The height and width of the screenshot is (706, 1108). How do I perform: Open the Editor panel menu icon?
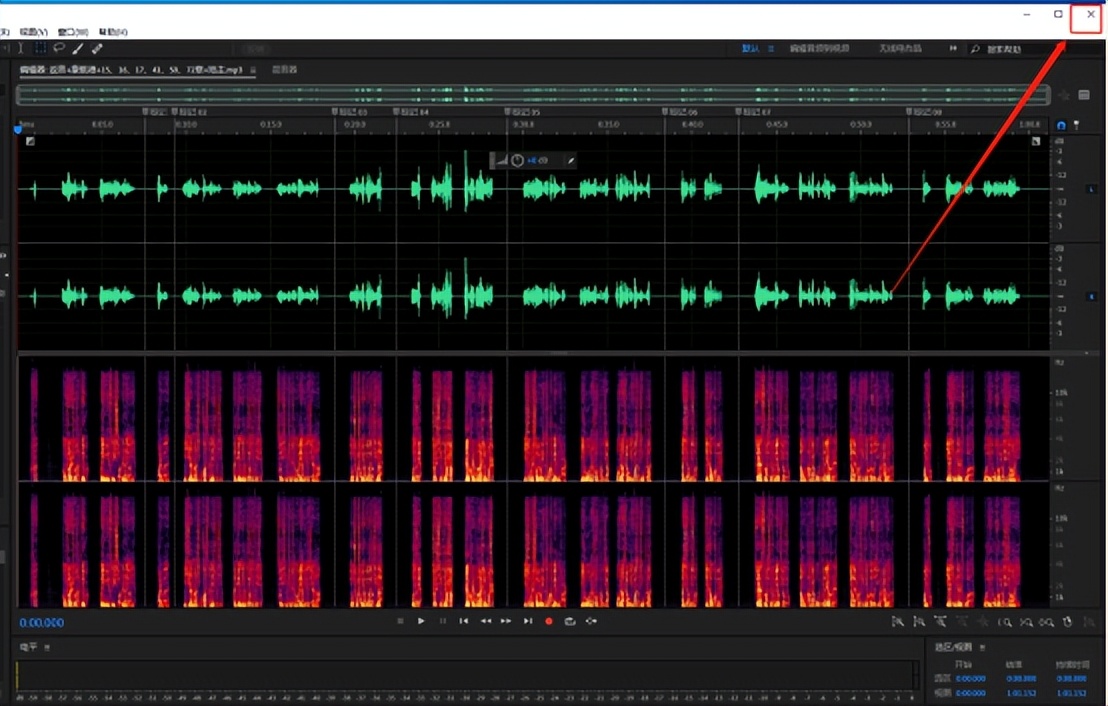[253, 70]
